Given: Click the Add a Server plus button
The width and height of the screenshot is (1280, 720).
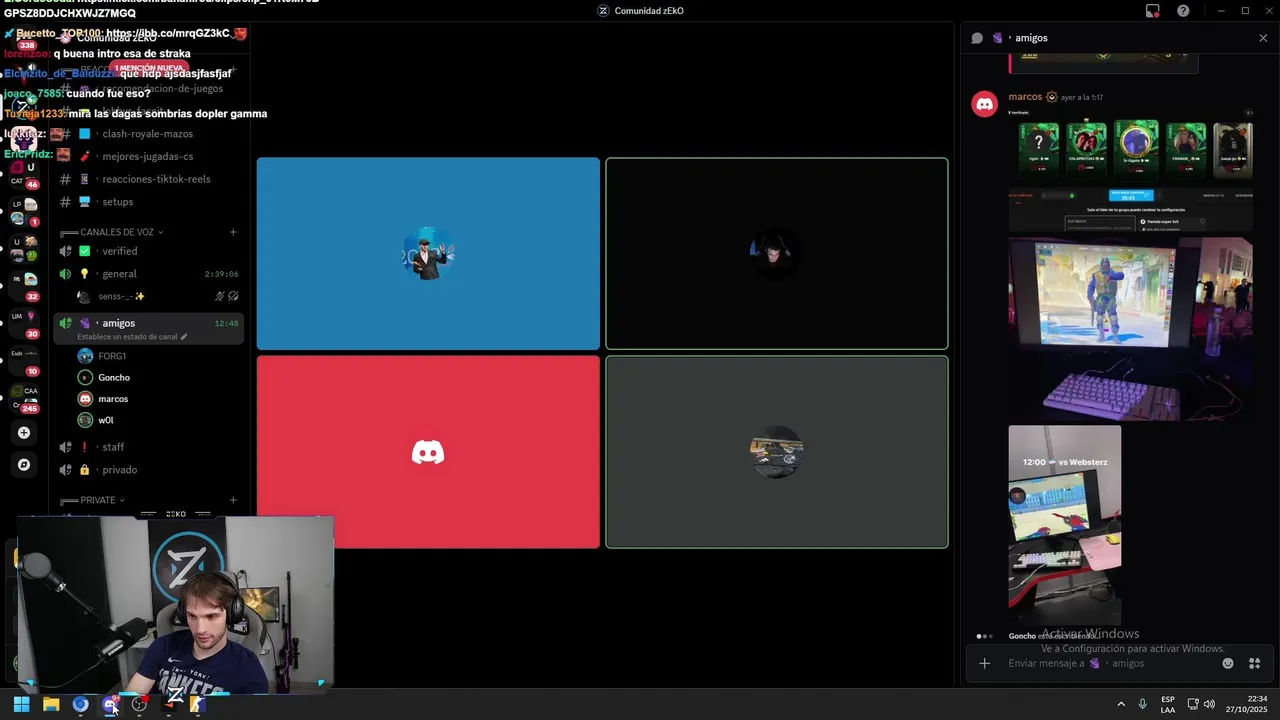Looking at the screenshot, I should (x=24, y=433).
